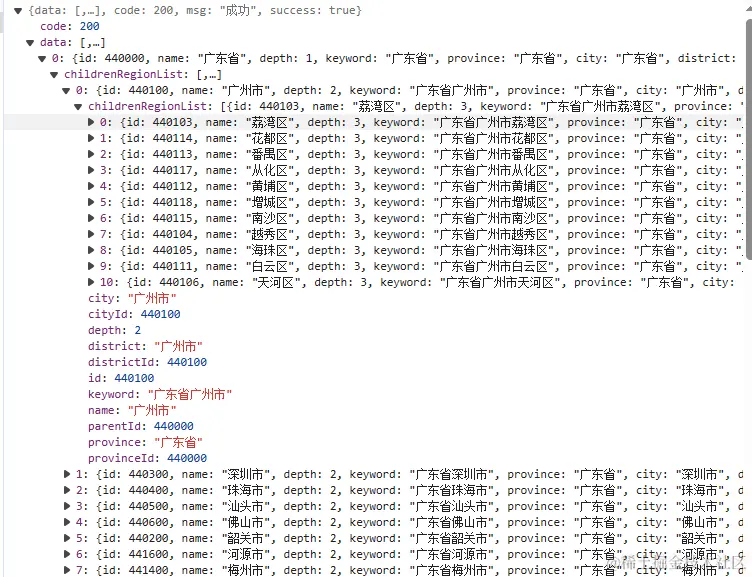Expand the 佛山市 id 440600 row
This screenshot has width=752, height=577.
click(67, 522)
